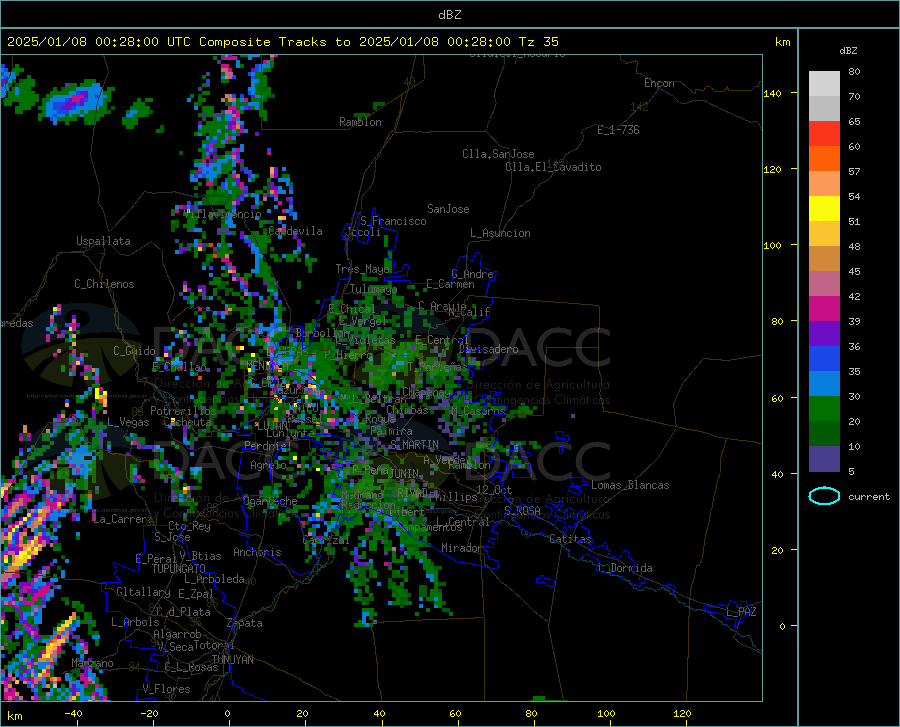Click the 'Zapata' place label

tap(245, 623)
